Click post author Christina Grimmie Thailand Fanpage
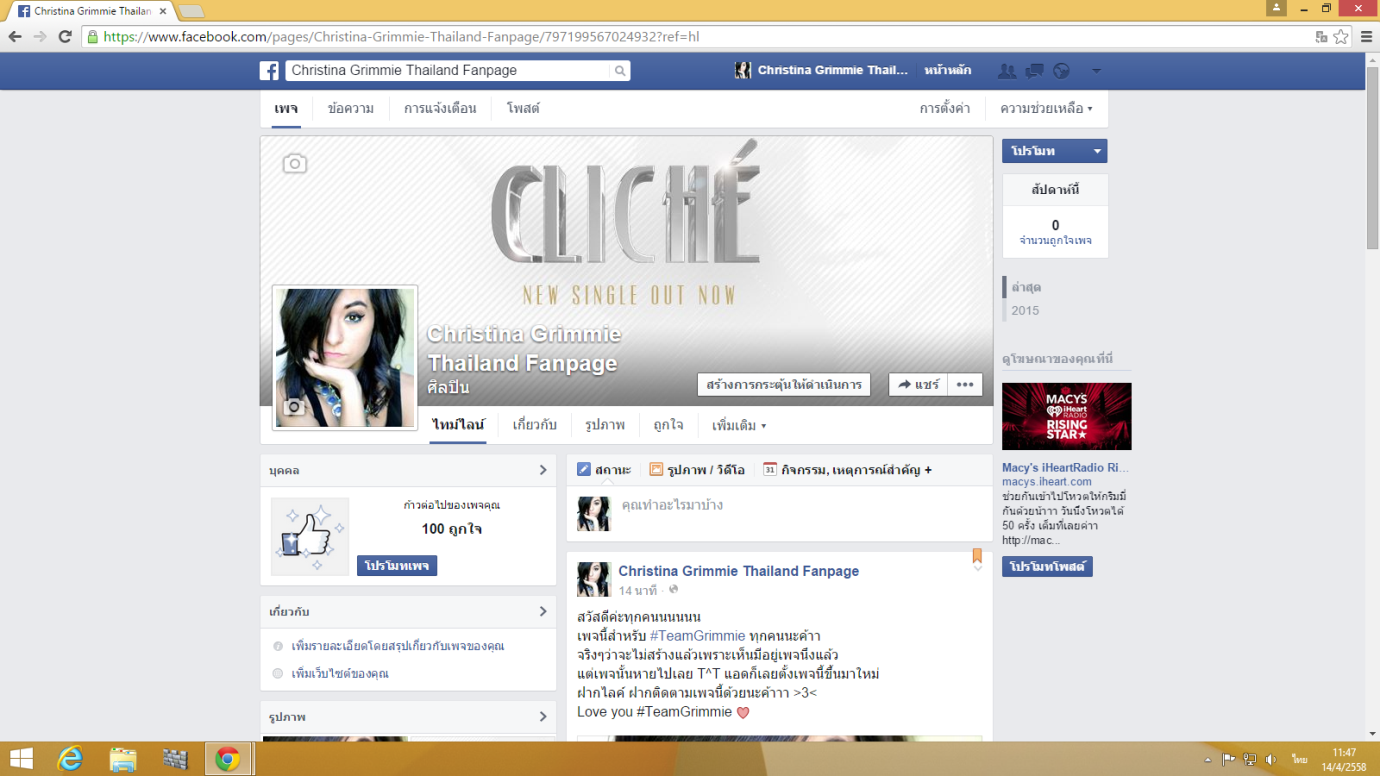This screenshot has width=1380, height=776. [x=738, y=571]
